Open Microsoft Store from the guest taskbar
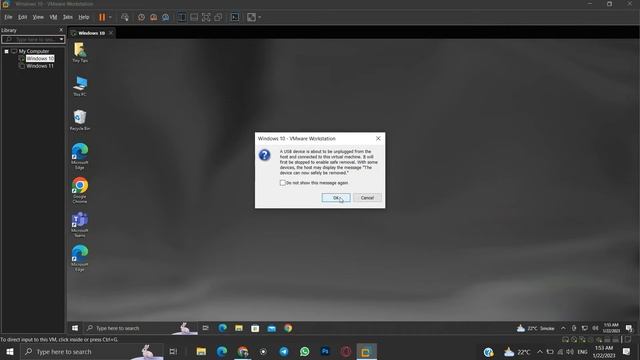 click(255, 328)
